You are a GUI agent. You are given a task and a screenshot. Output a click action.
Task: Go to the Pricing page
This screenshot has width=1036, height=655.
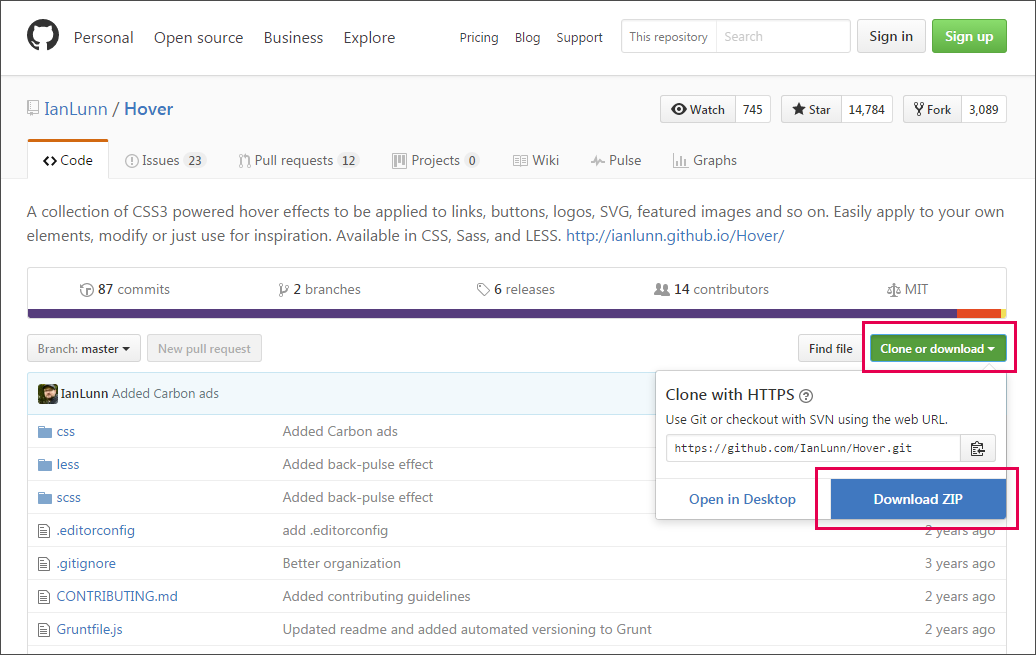point(479,38)
